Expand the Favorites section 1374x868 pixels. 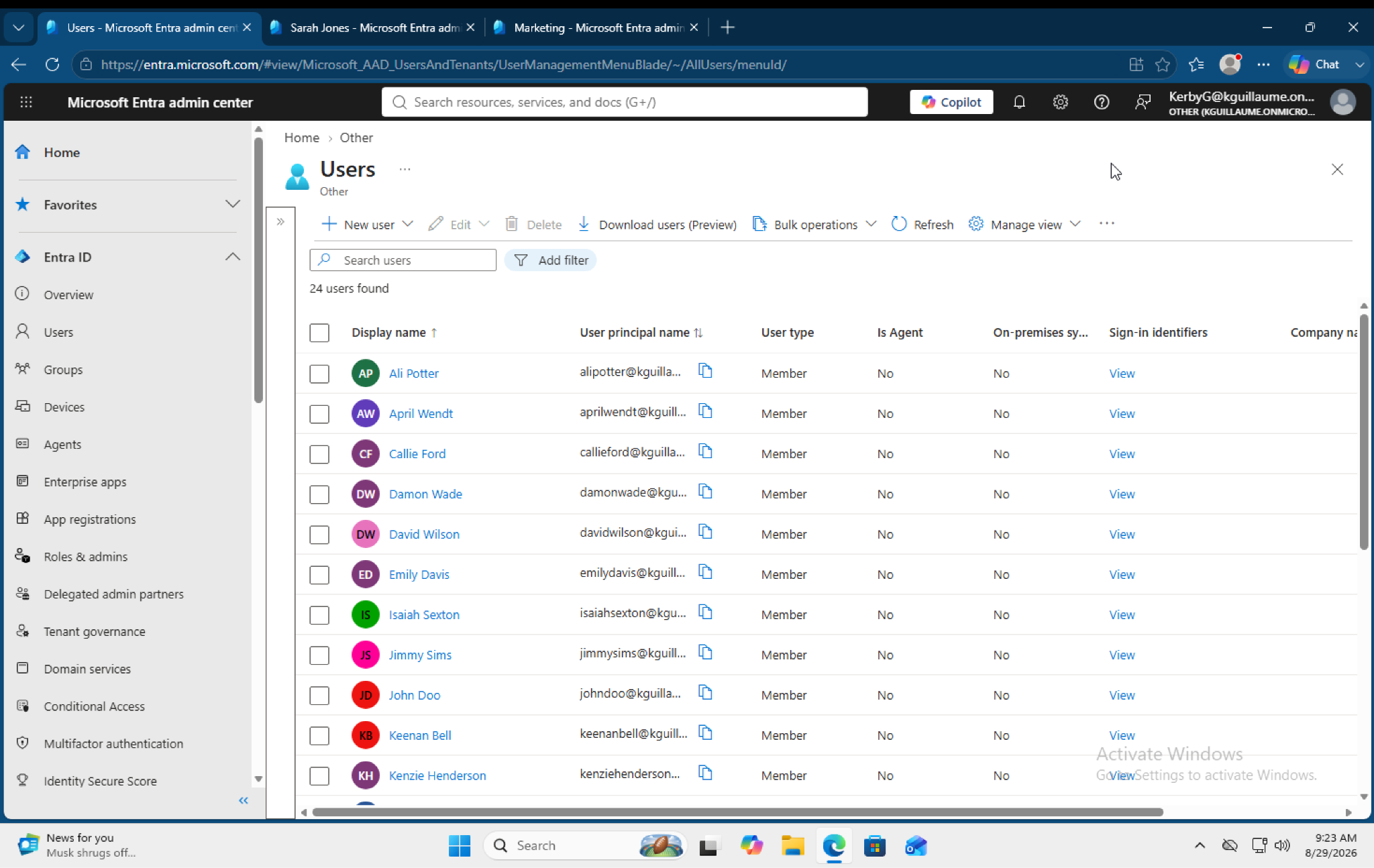tap(232, 204)
